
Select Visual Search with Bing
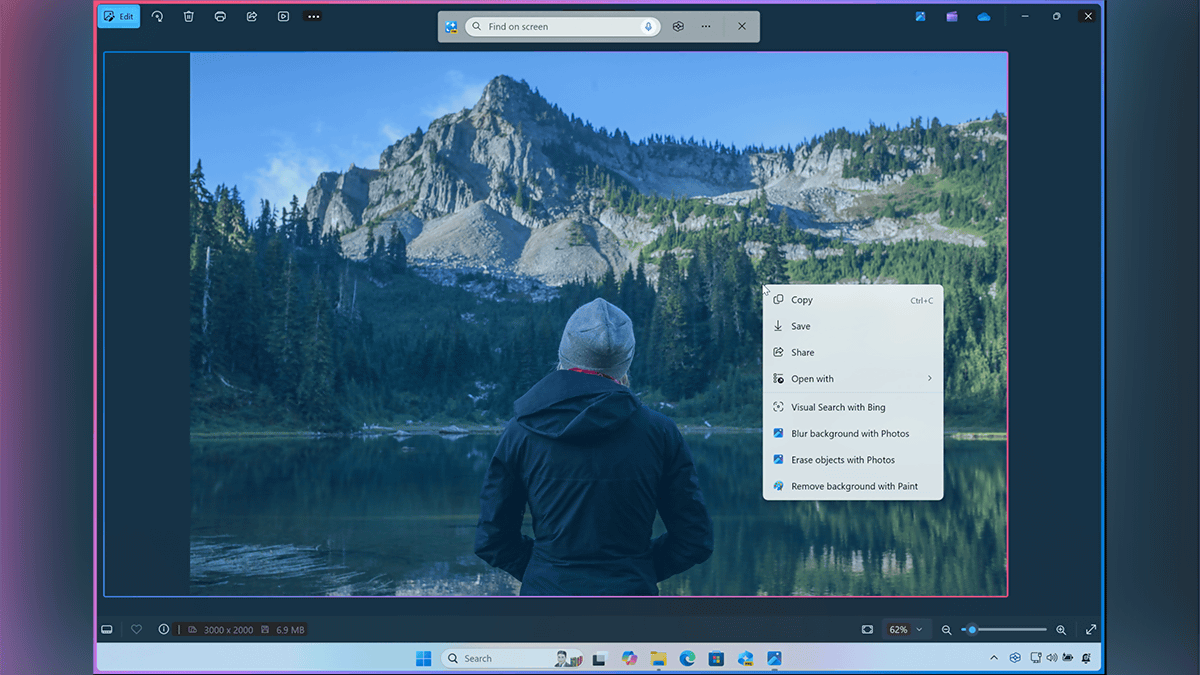pyautogui.click(x=853, y=407)
